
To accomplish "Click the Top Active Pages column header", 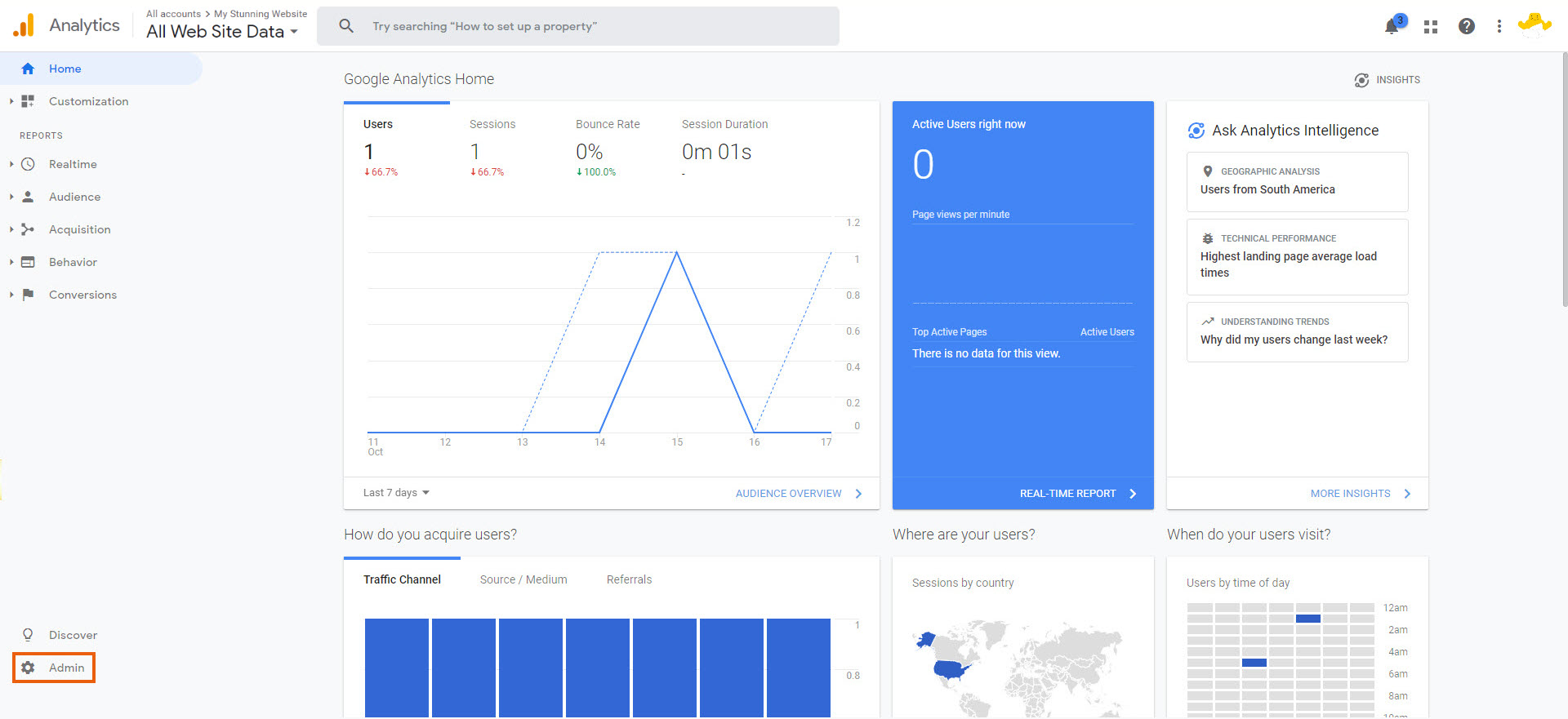I will point(949,332).
